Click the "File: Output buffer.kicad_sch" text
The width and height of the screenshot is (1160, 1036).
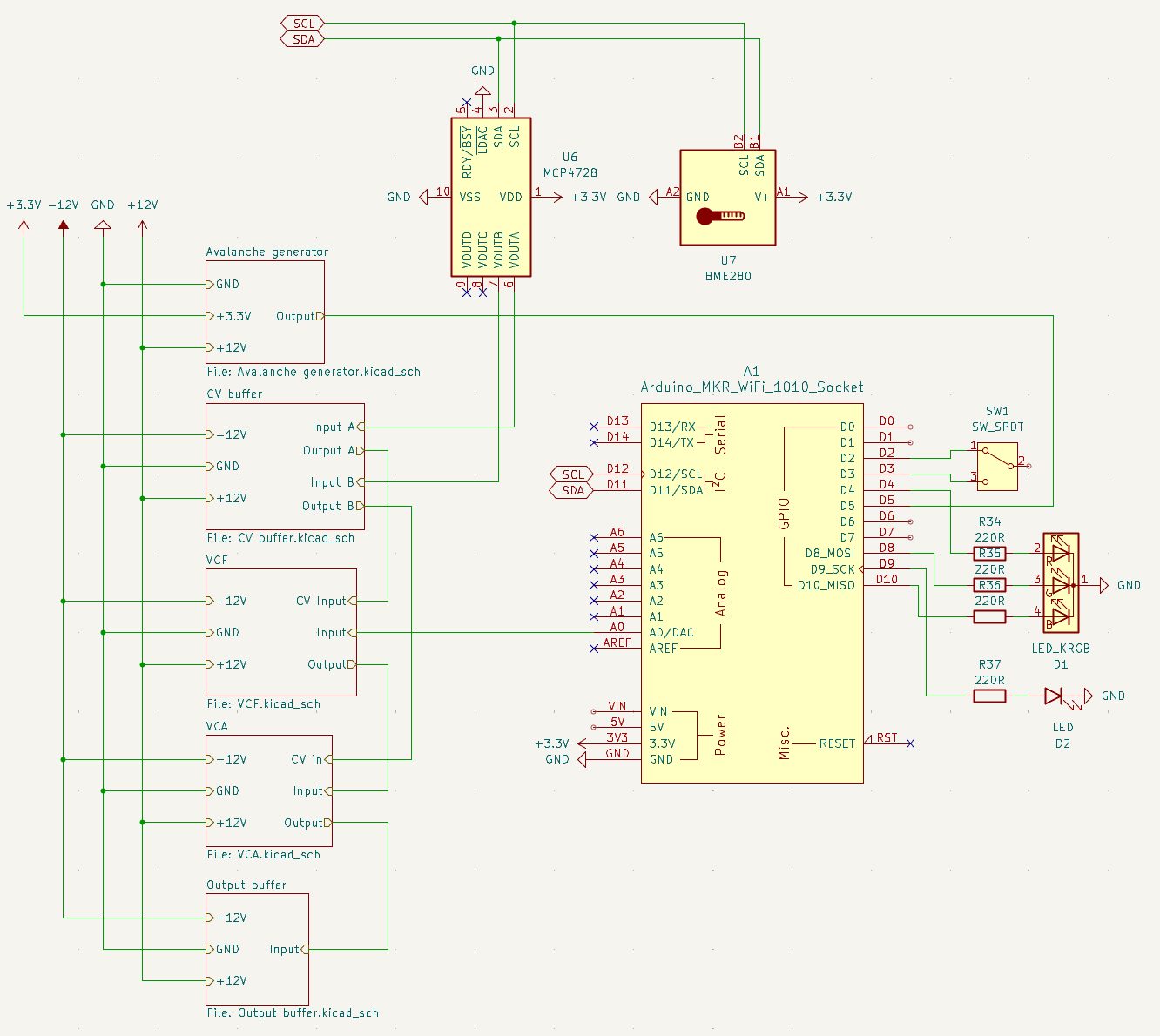293,1012
